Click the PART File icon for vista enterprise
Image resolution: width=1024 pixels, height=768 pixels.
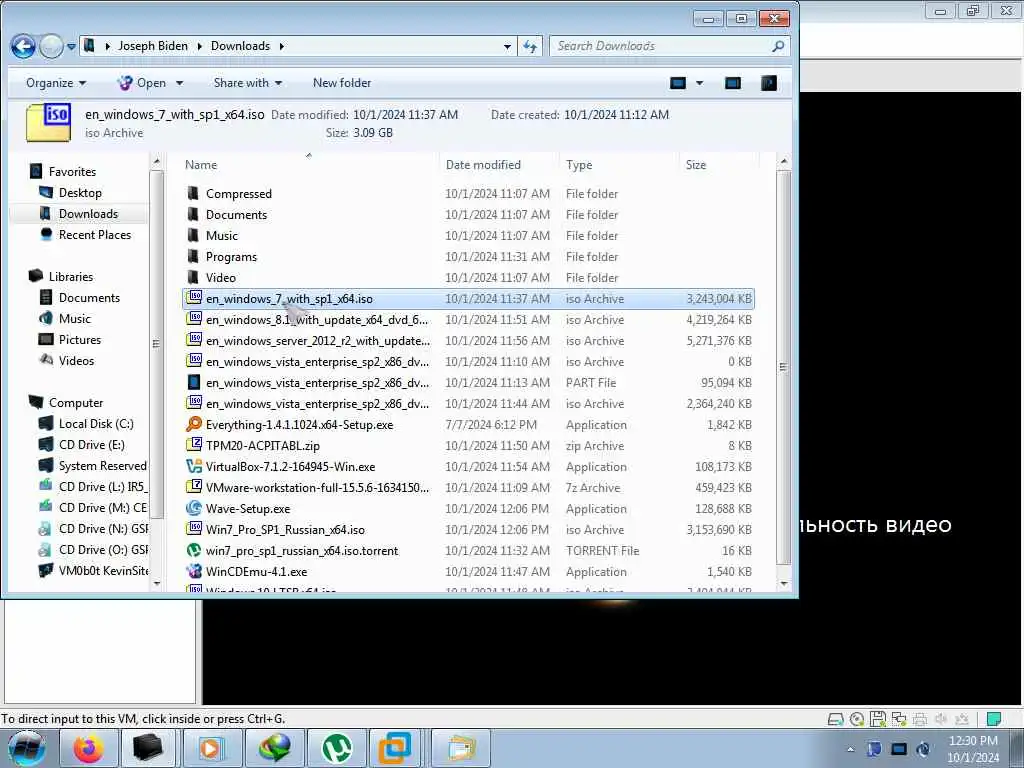tap(194, 382)
